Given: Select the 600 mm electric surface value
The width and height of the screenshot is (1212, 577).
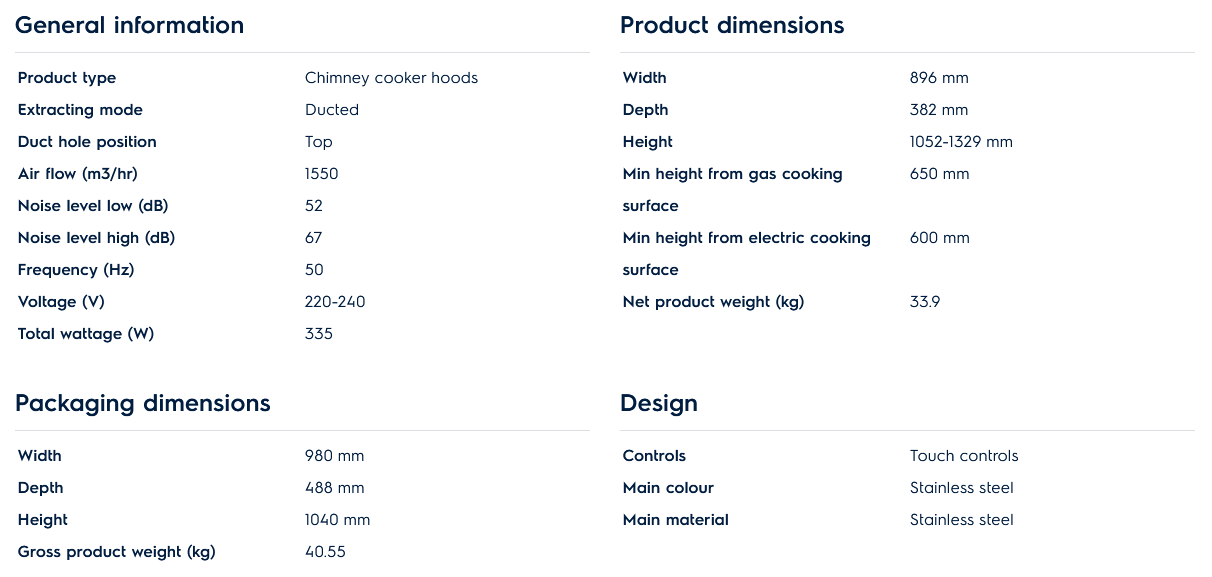Looking at the screenshot, I should tap(939, 238).
